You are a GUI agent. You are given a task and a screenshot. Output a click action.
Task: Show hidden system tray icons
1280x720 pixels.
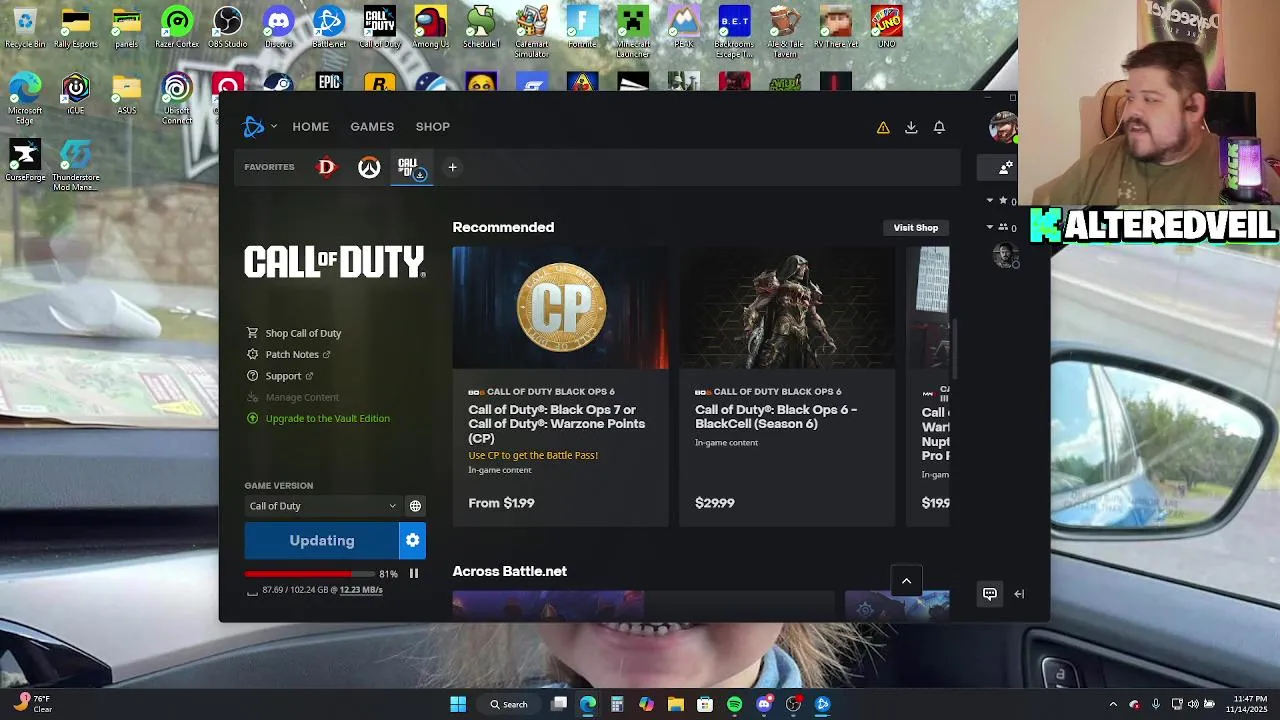click(1113, 704)
